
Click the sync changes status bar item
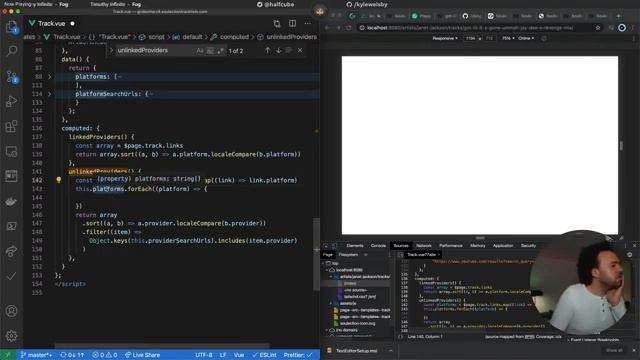[72, 355]
